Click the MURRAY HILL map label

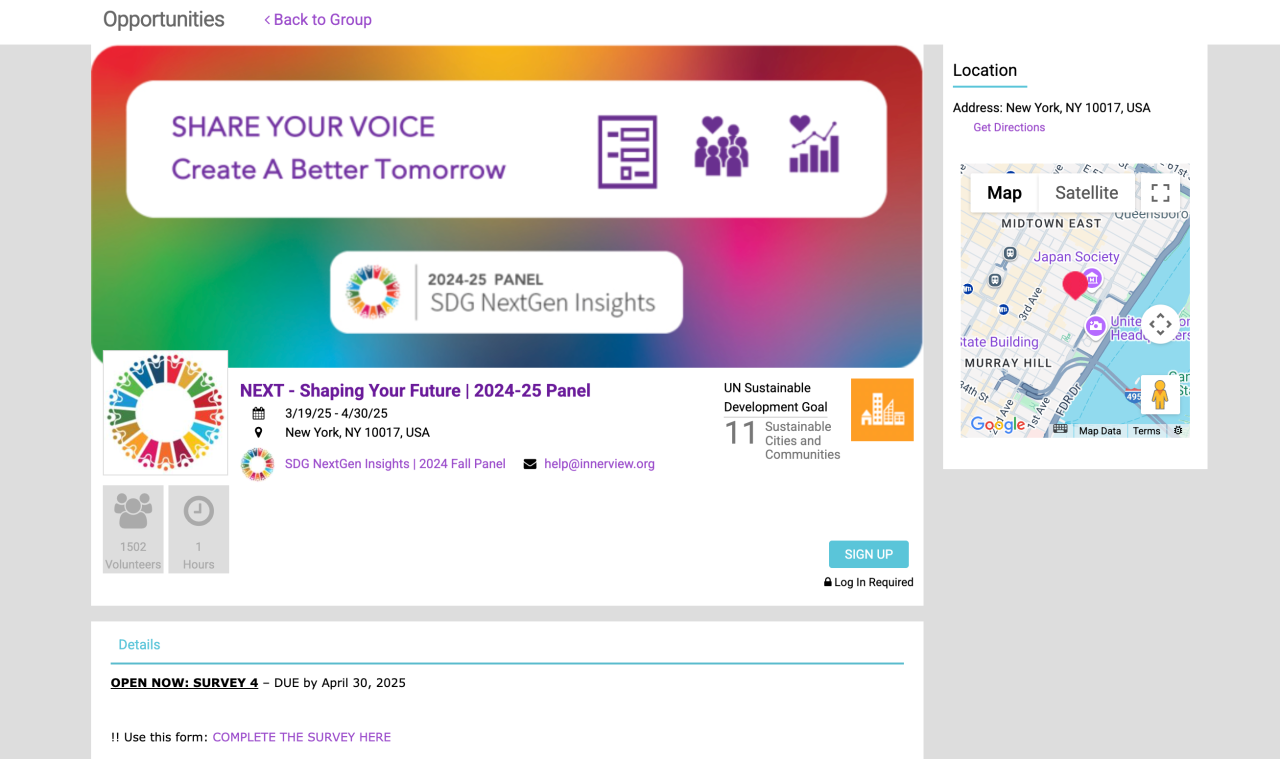point(1008,363)
